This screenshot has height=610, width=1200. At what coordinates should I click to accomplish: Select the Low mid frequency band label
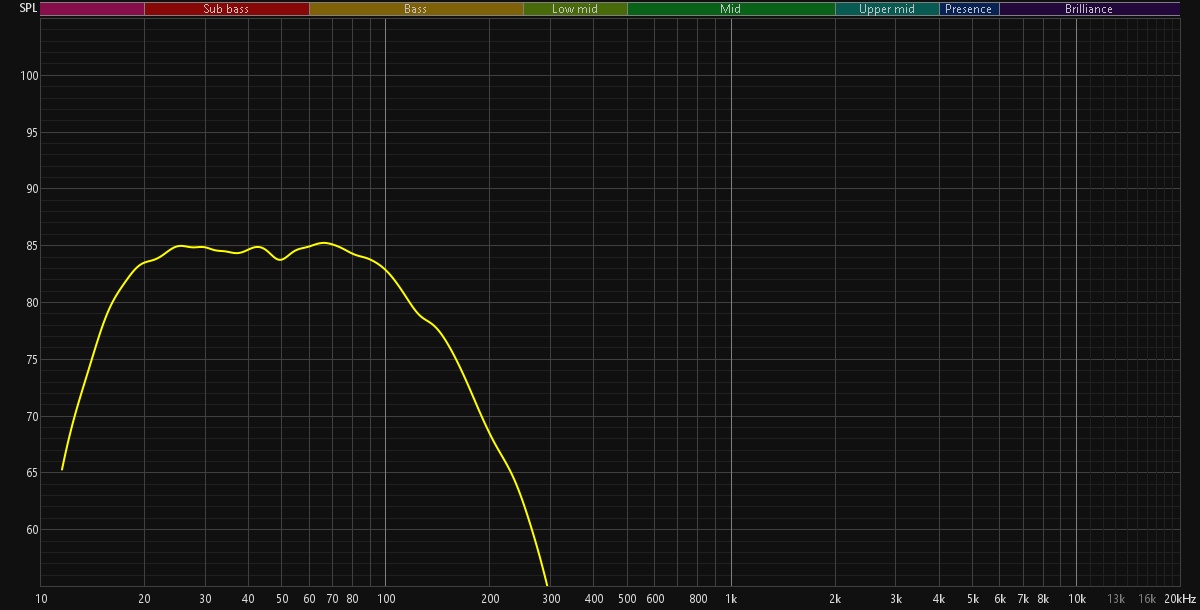coord(575,9)
